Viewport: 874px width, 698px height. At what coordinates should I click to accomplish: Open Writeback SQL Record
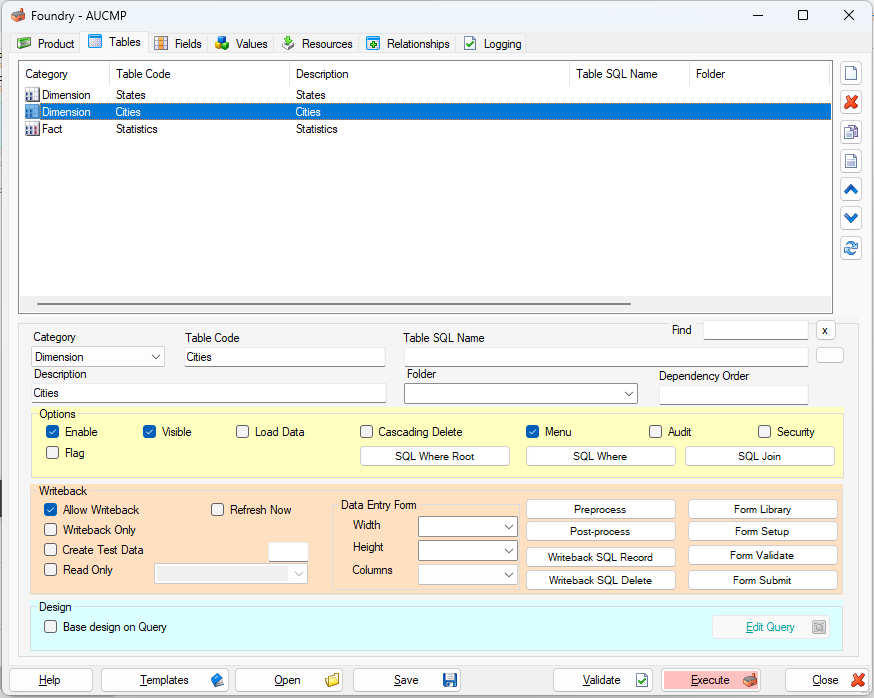point(600,557)
